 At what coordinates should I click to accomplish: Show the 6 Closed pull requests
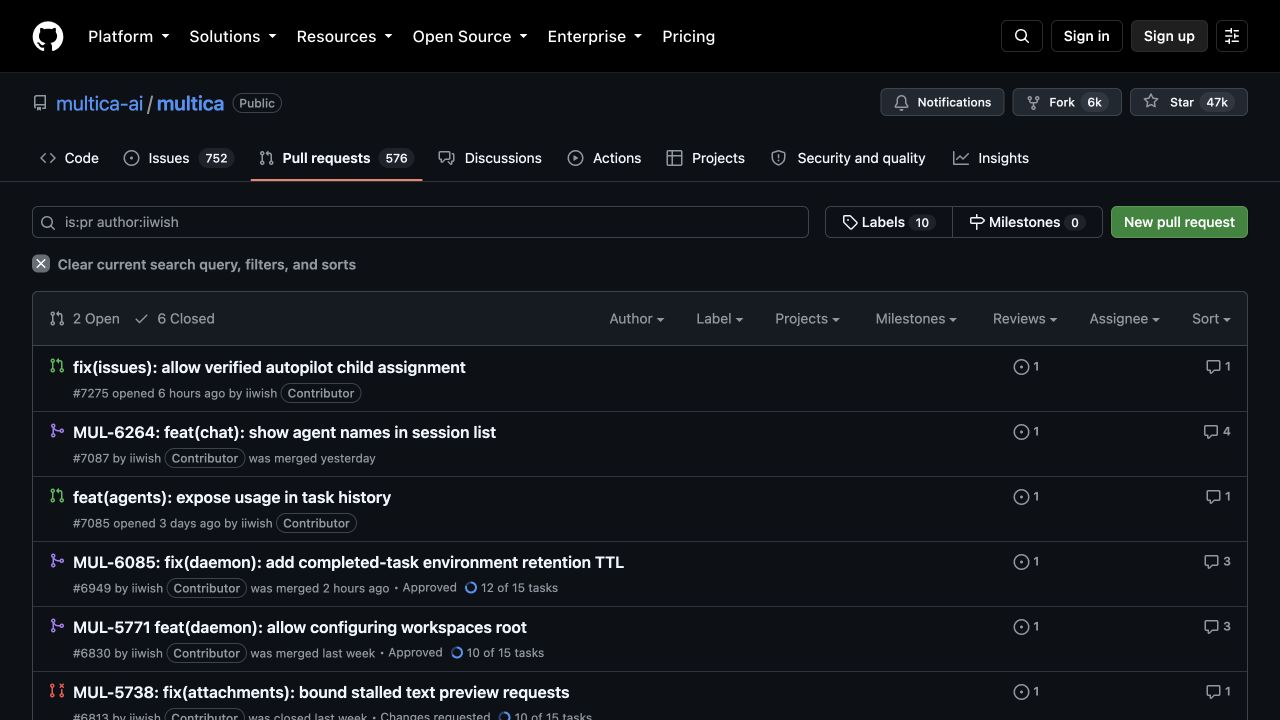[x=175, y=319]
